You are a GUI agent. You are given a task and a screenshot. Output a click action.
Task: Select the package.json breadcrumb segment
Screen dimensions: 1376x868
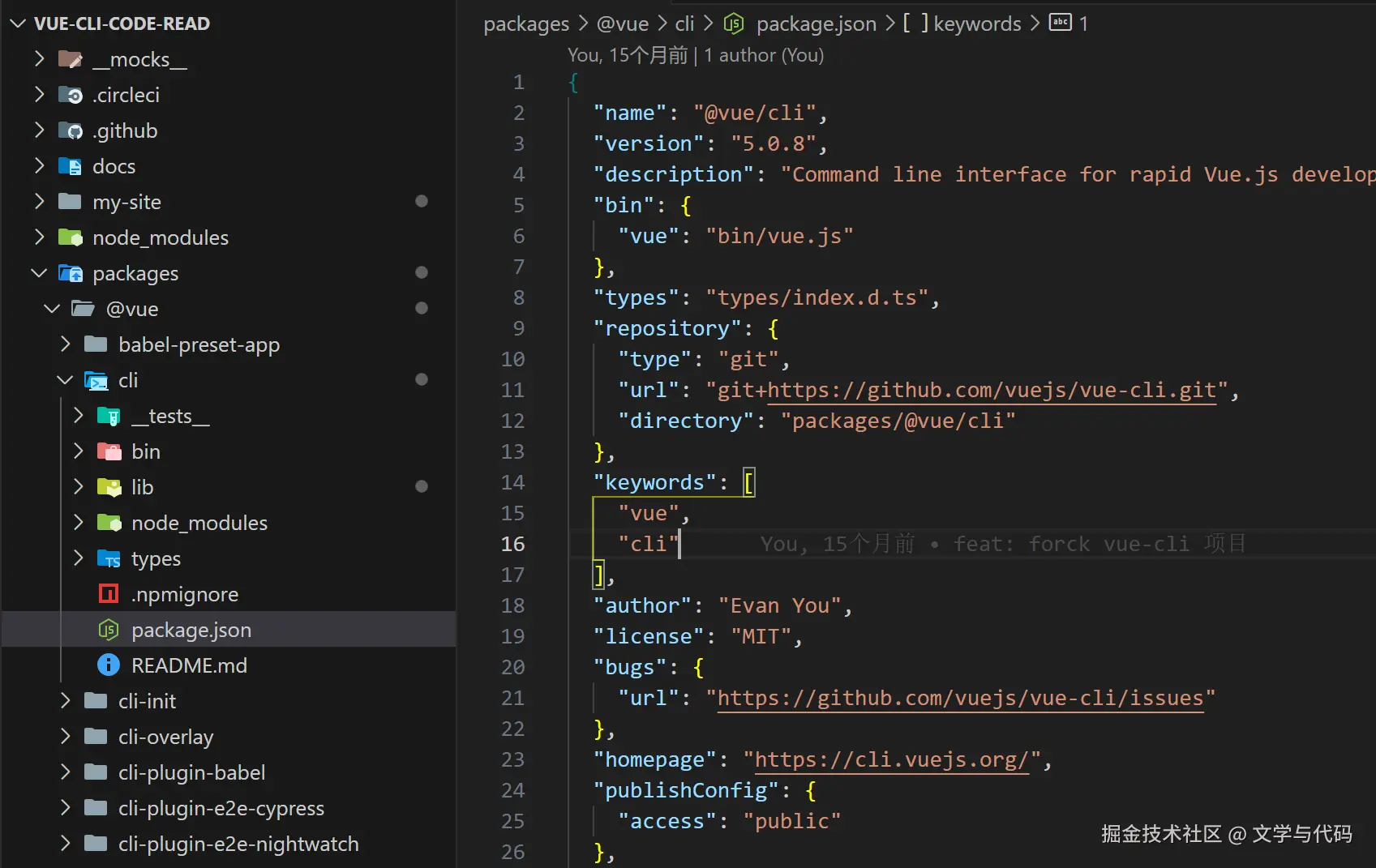pos(816,24)
